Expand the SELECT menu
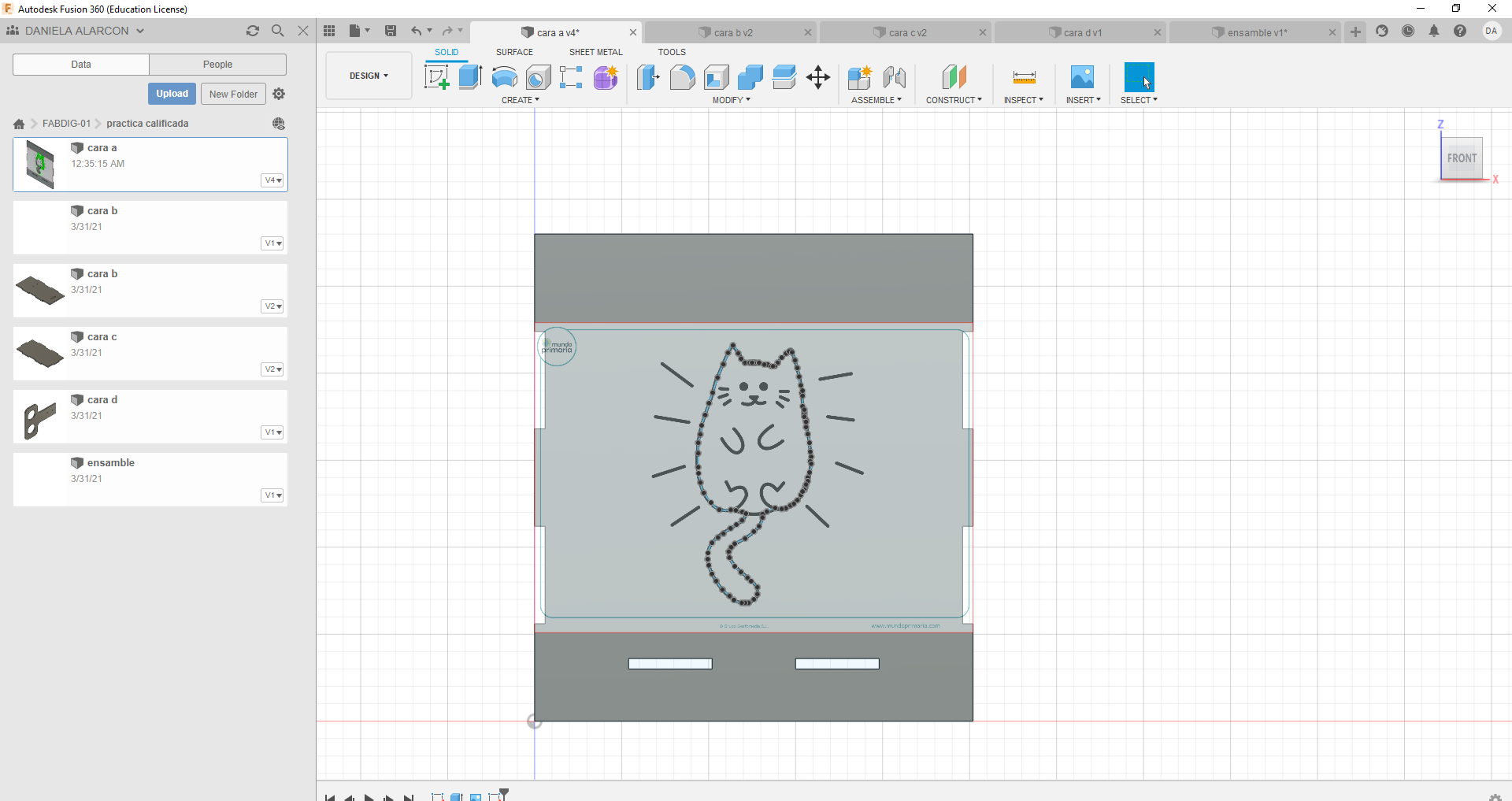The image size is (1512, 801). 1139,100
